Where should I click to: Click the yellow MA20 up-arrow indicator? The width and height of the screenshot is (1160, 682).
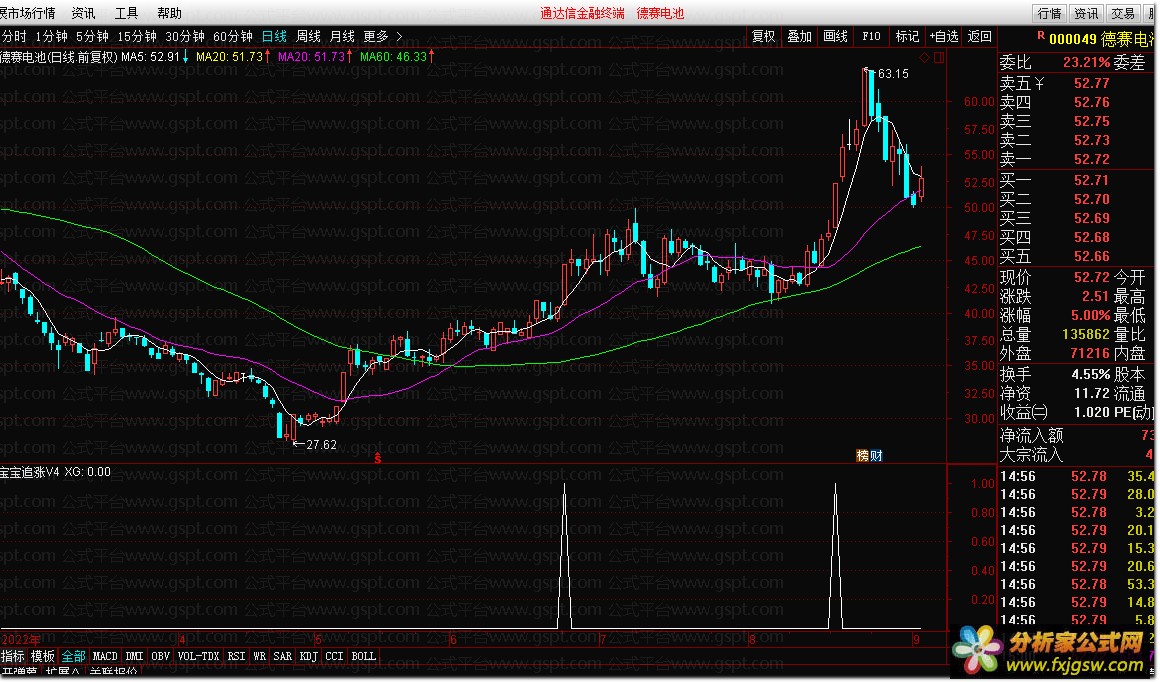pos(267,56)
